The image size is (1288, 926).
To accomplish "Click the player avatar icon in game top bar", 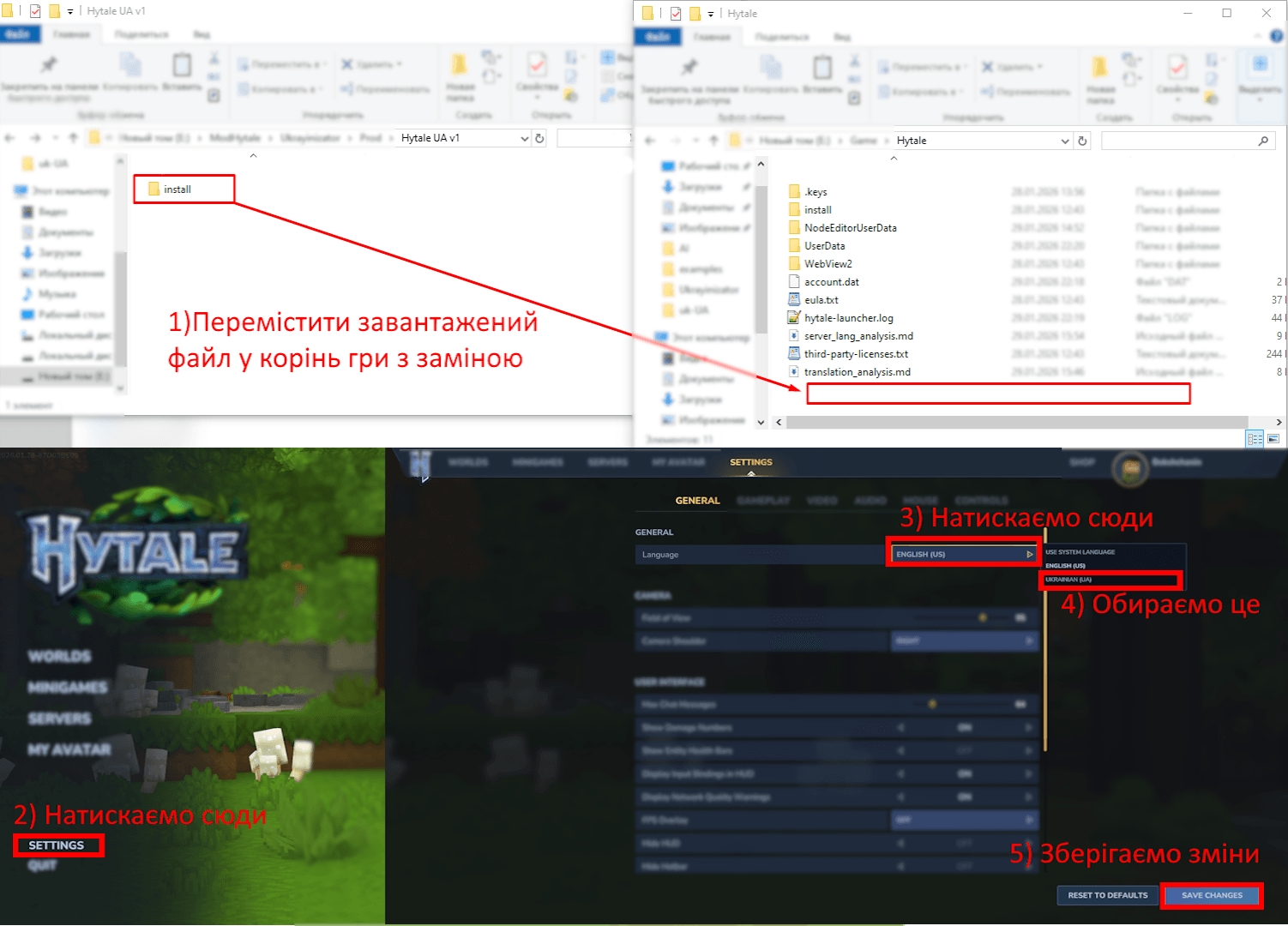I will pyautogui.click(x=1130, y=467).
